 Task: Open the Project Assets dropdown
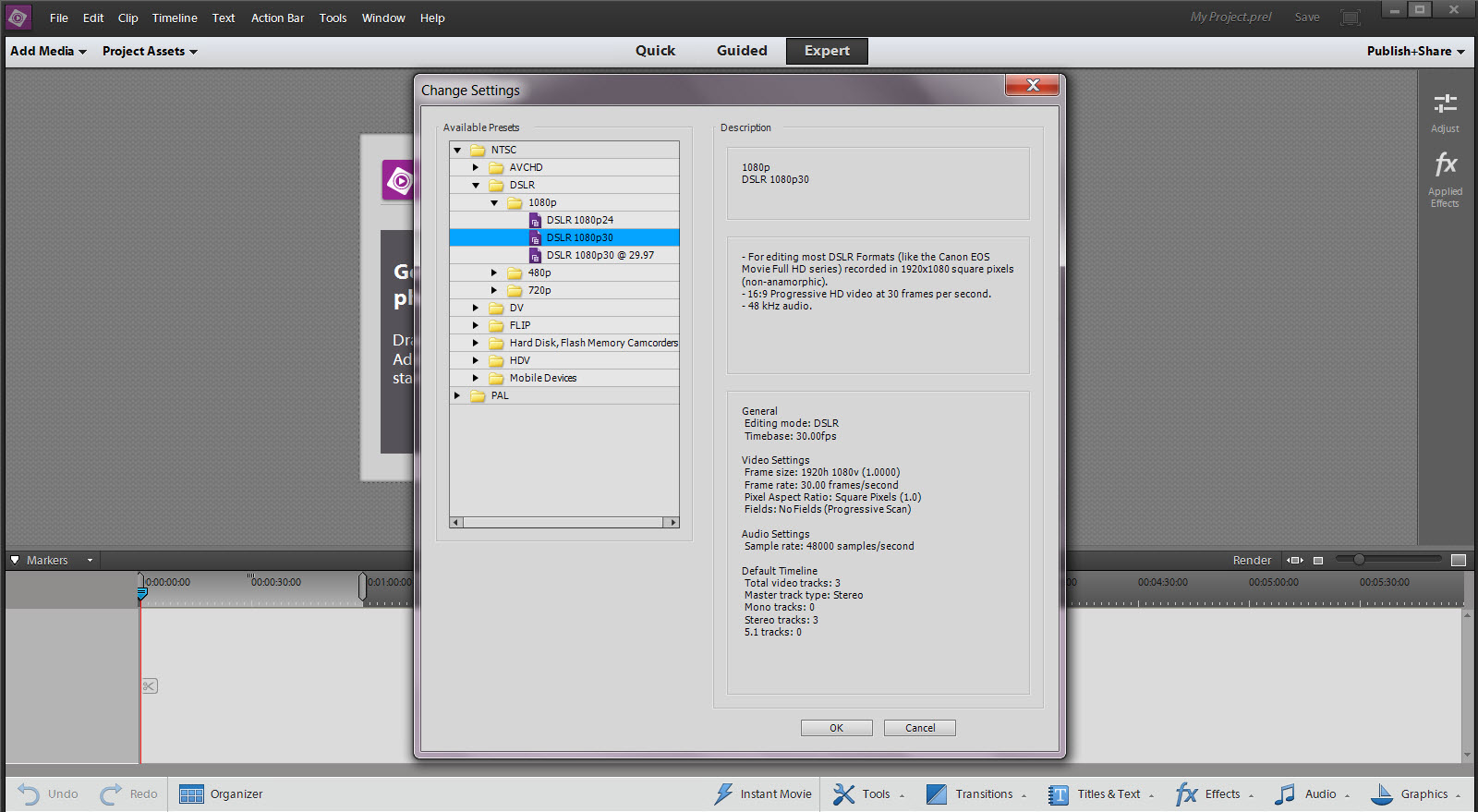pos(150,51)
